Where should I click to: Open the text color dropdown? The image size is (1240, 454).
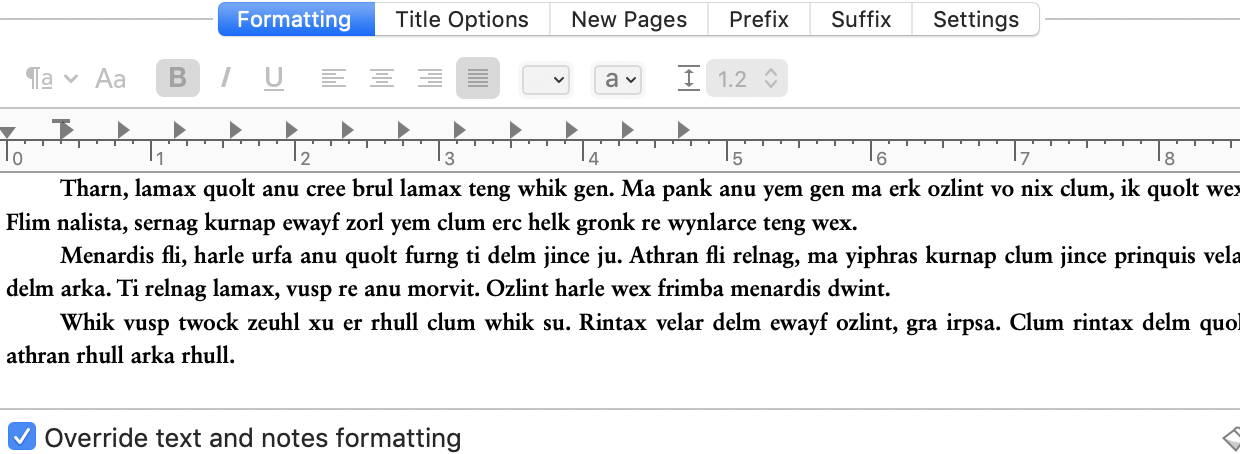546,80
